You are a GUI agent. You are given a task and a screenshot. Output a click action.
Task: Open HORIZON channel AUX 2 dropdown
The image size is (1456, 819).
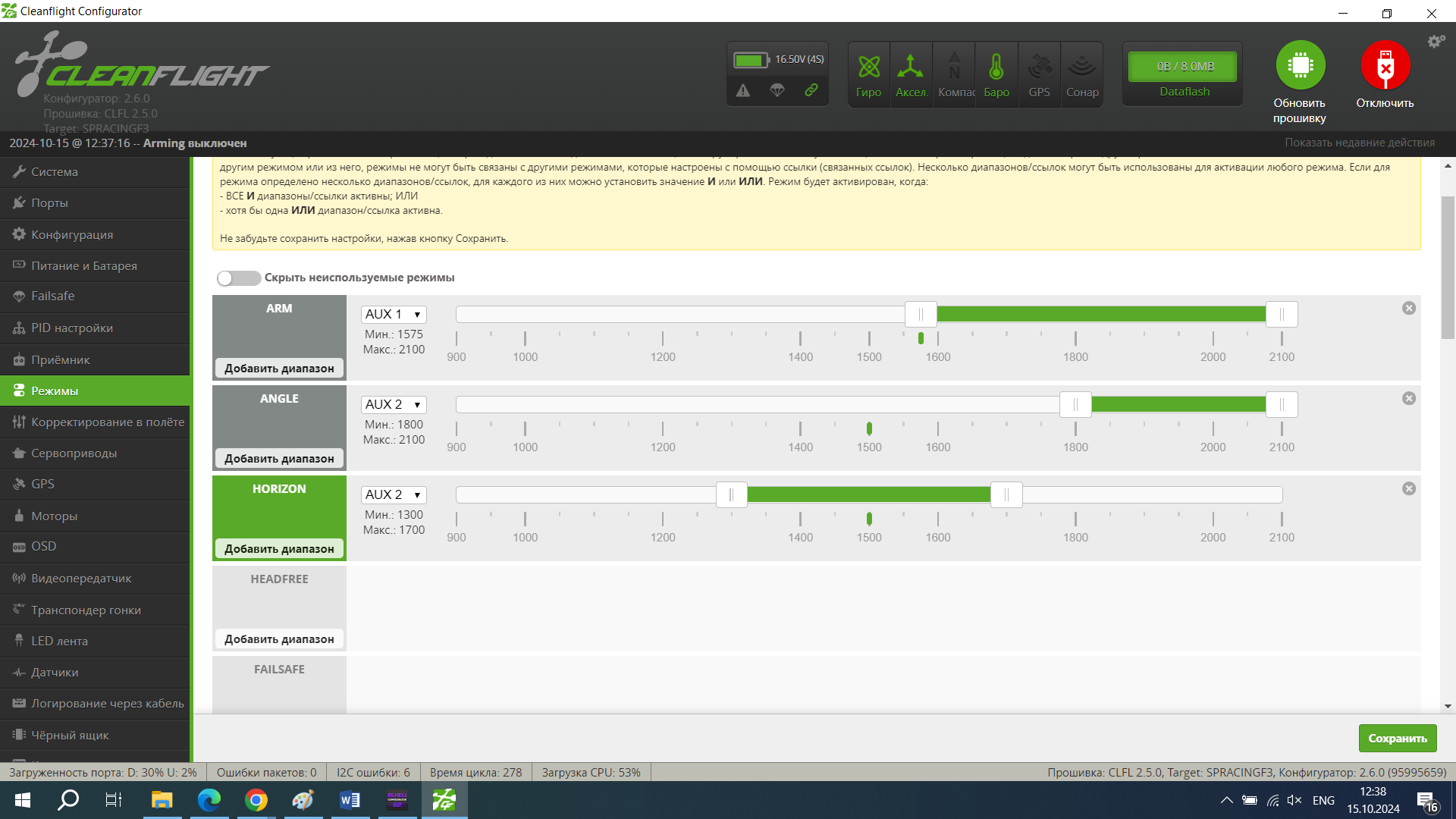click(393, 494)
